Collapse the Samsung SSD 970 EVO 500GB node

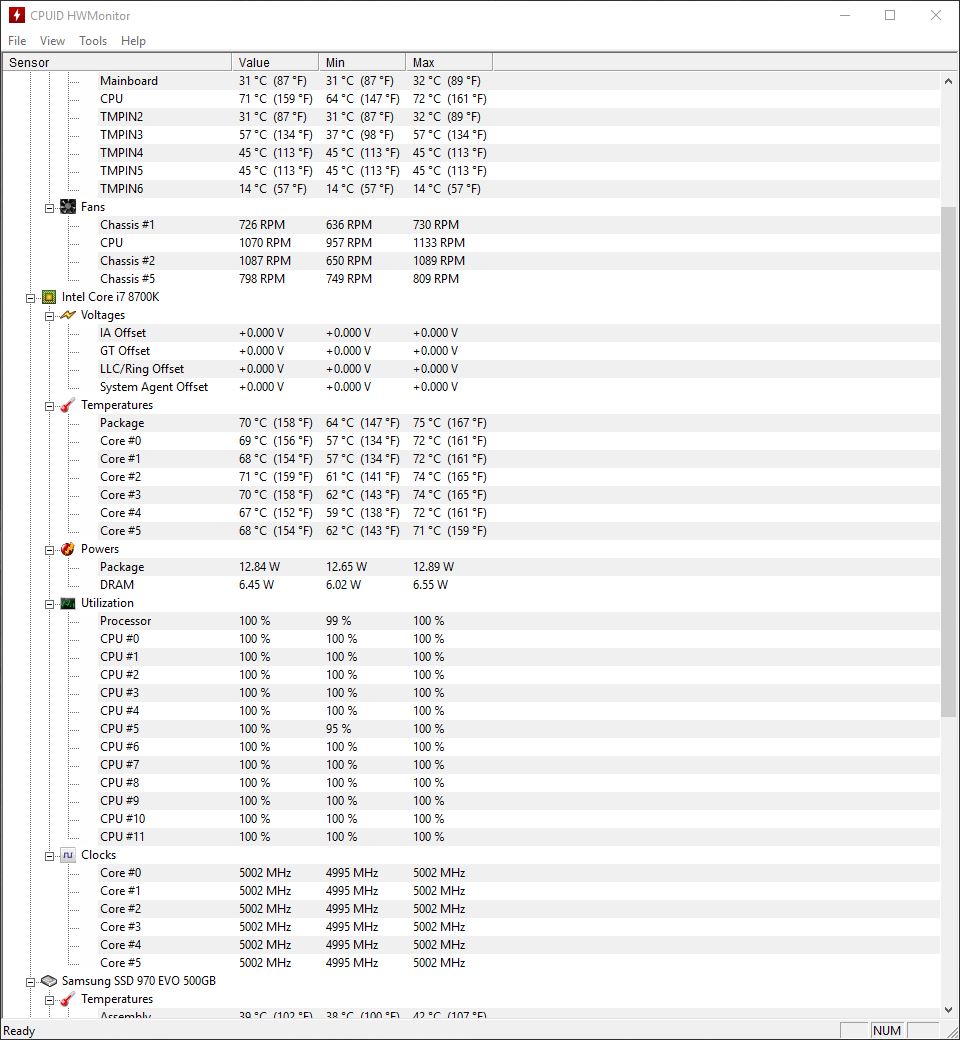(30, 982)
